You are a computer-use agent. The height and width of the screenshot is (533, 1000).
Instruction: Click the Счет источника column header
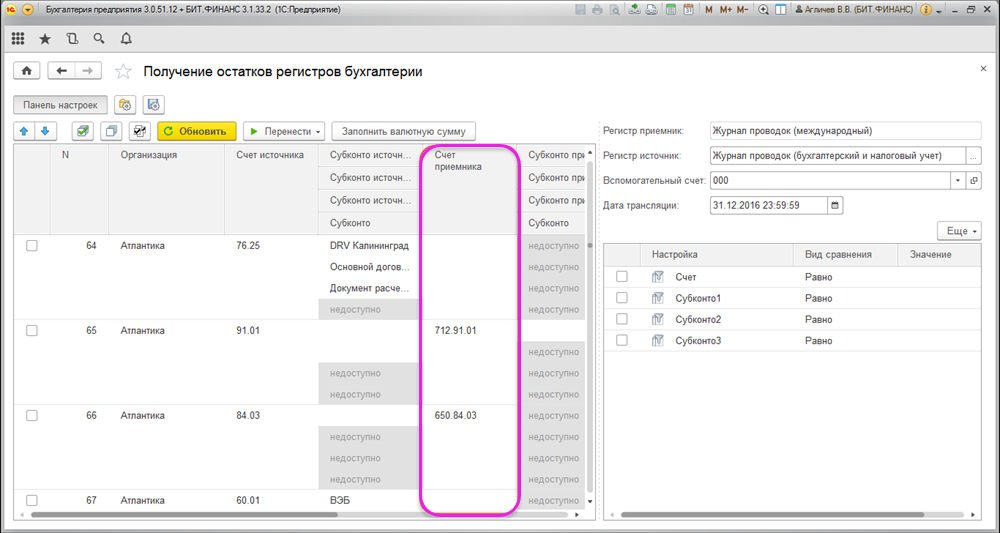[270, 155]
